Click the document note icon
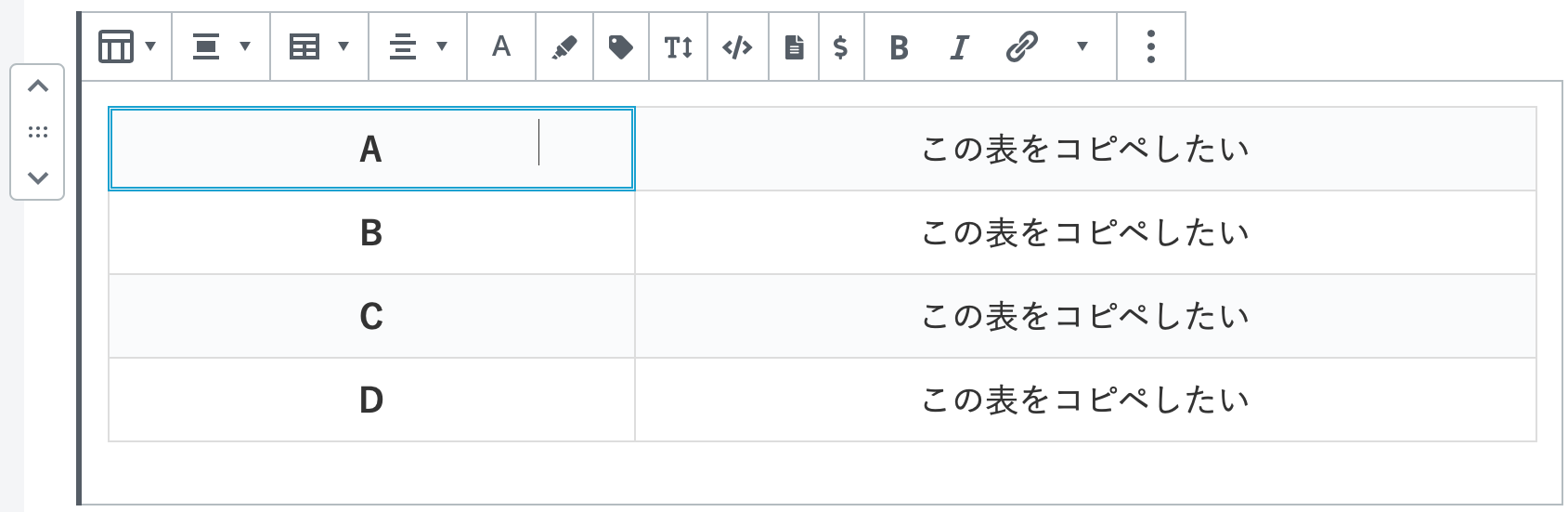 [x=794, y=46]
